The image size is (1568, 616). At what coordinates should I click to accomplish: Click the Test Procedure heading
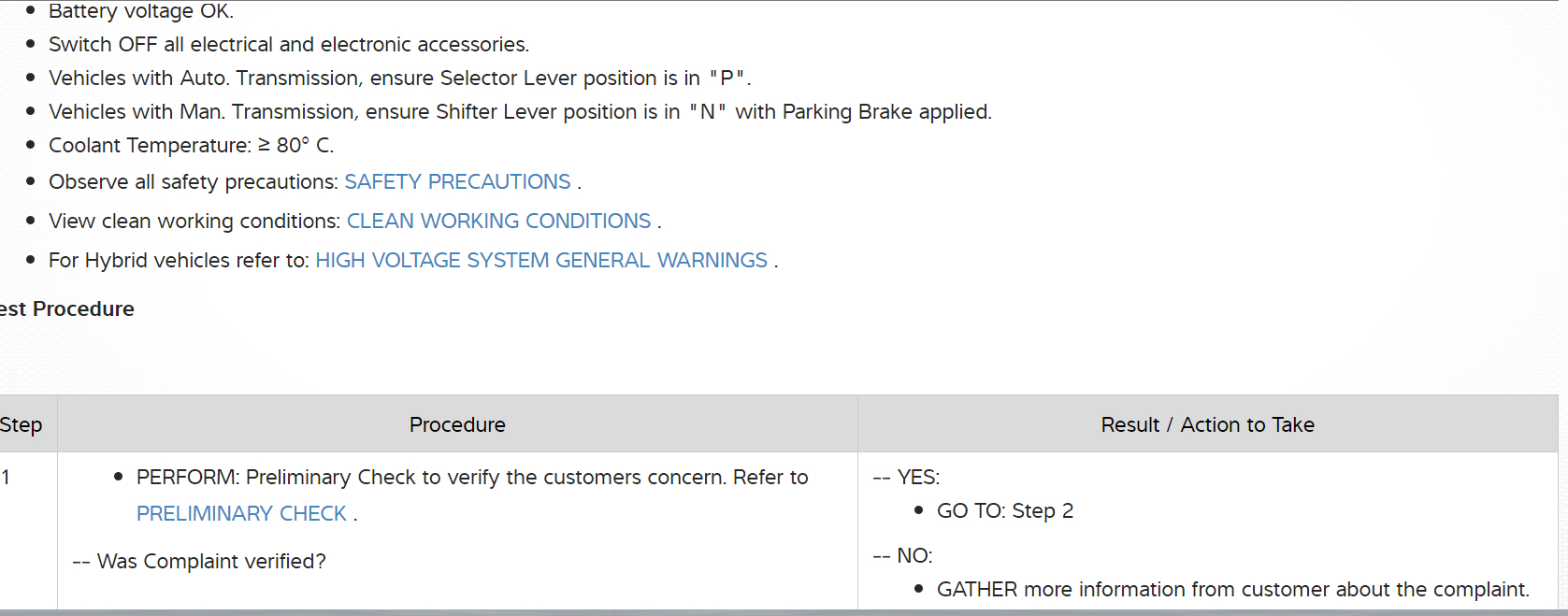pyautogui.click(x=67, y=308)
